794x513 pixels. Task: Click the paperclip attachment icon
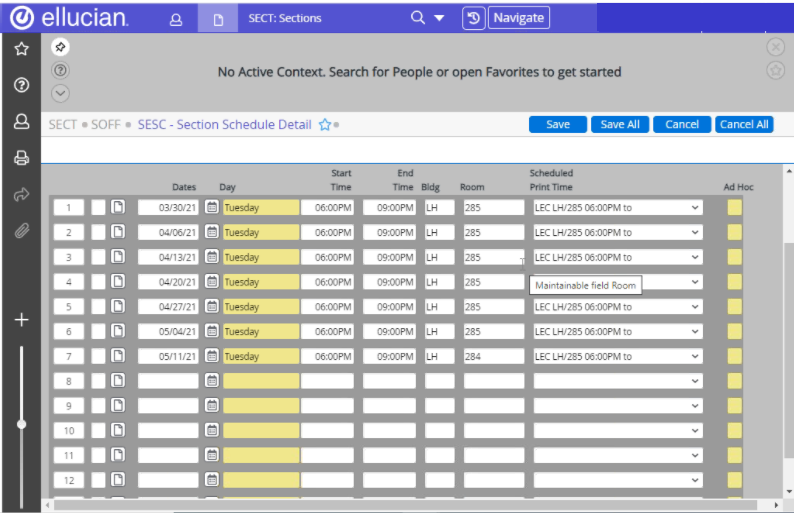[21, 231]
